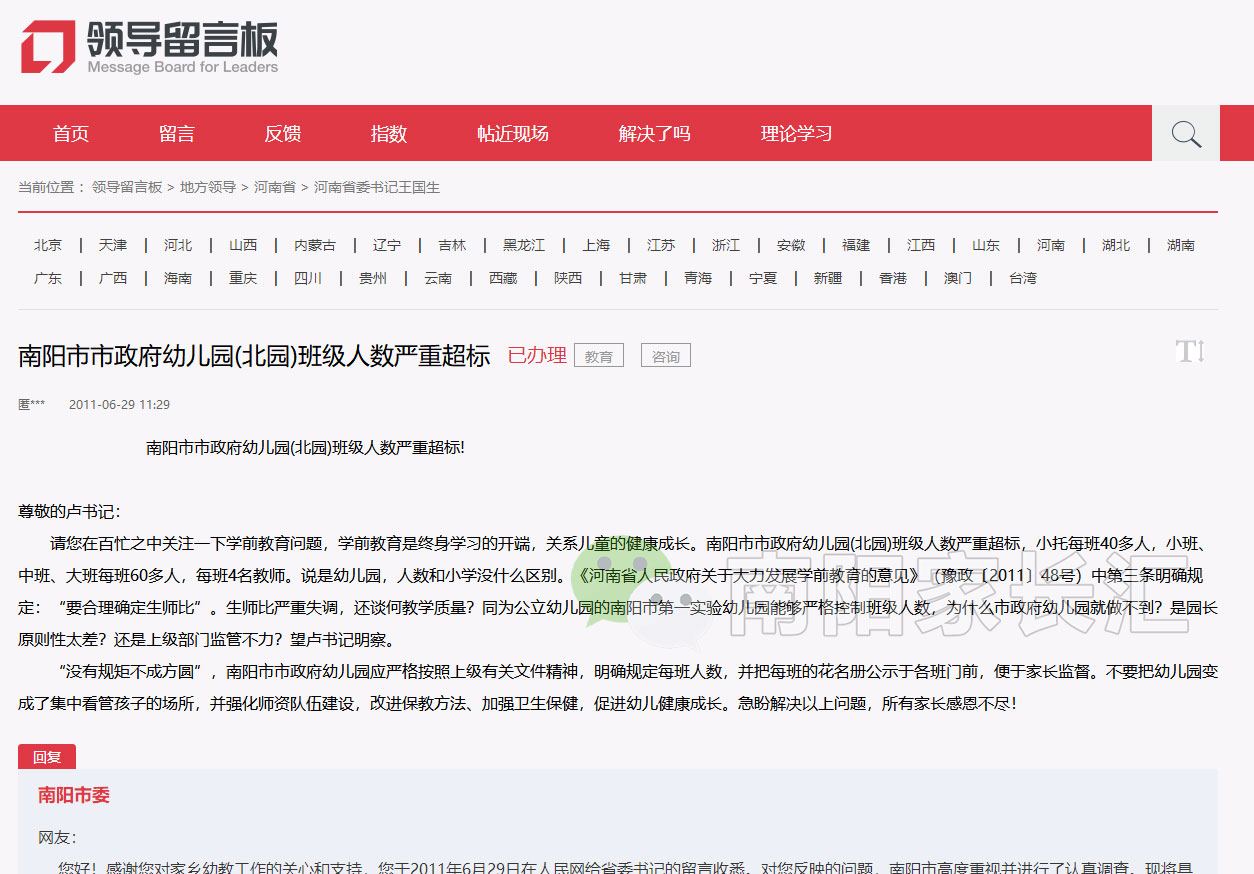The height and width of the screenshot is (874, 1254).
Task: Click the font size adjustment icon
Action: pos(1189,352)
